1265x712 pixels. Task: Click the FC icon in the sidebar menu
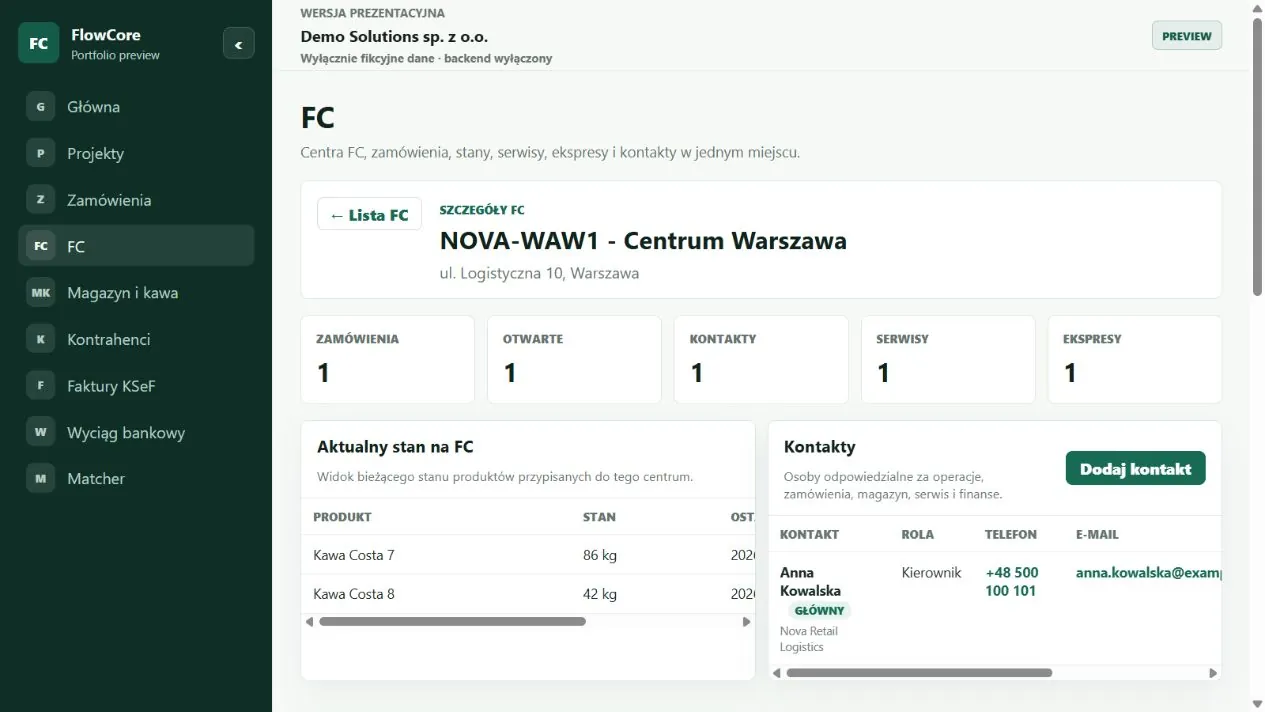[x=40, y=246]
